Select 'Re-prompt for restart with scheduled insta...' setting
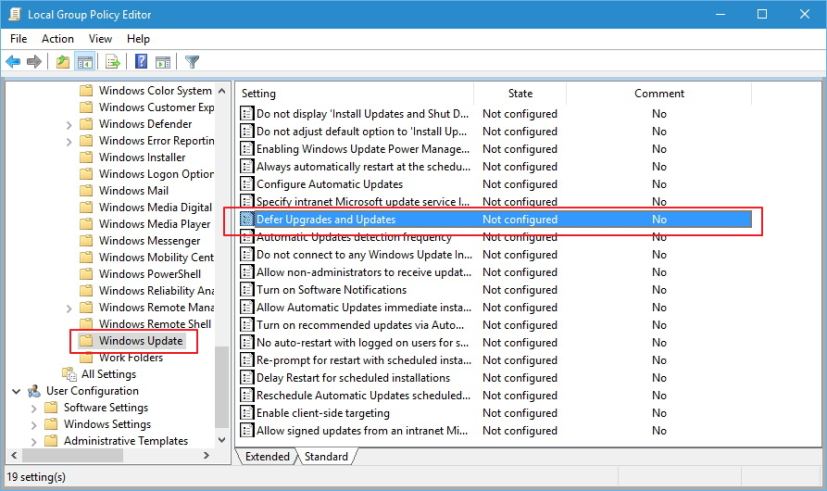The image size is (827, 491). pyautogui.click(x=364, y=360)
